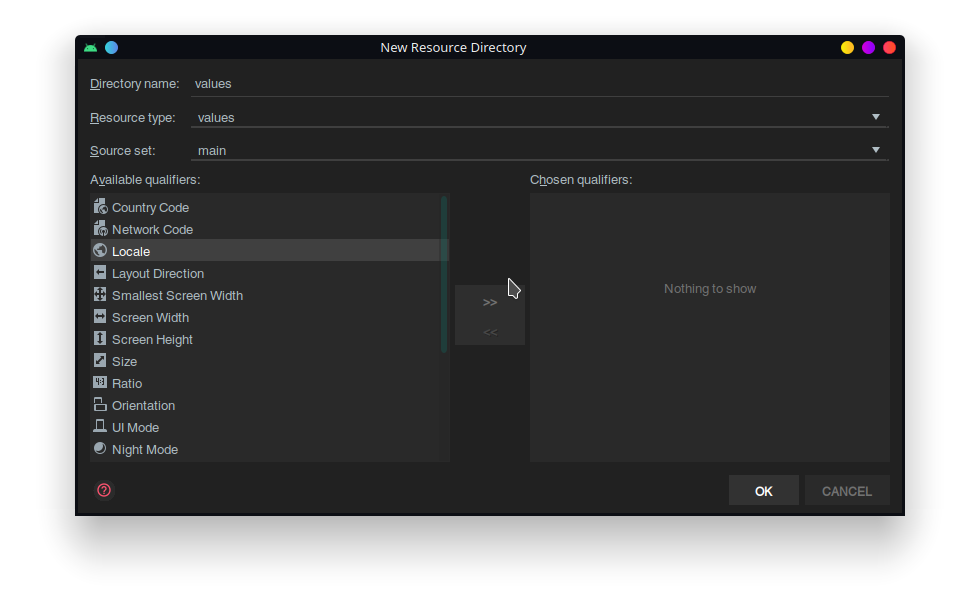Click the UI Mode icon
This screenshot has height=601, width=980.
100,426
